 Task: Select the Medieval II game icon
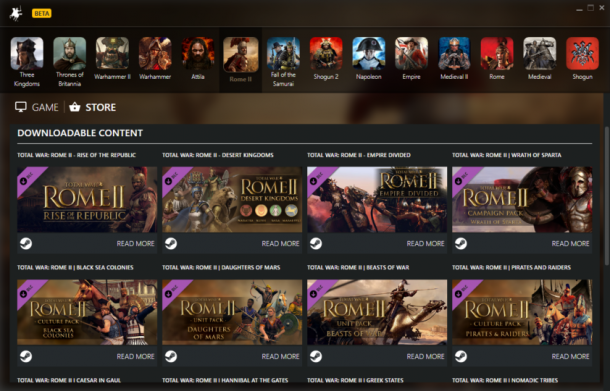pos(454,54)
